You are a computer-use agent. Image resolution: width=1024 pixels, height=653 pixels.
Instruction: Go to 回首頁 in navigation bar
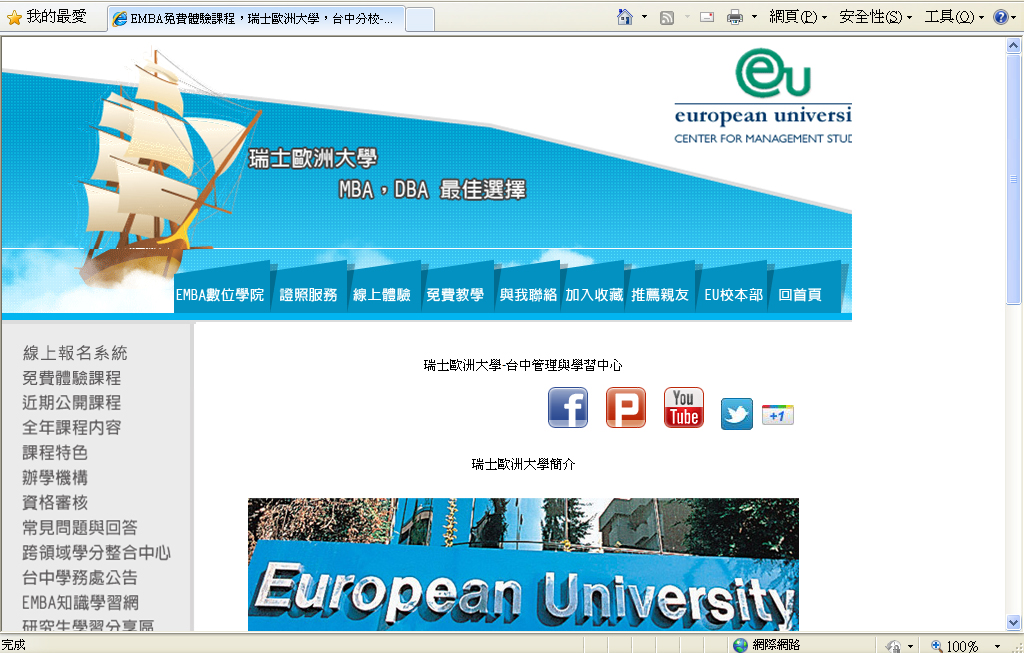(x=799, y=295)
